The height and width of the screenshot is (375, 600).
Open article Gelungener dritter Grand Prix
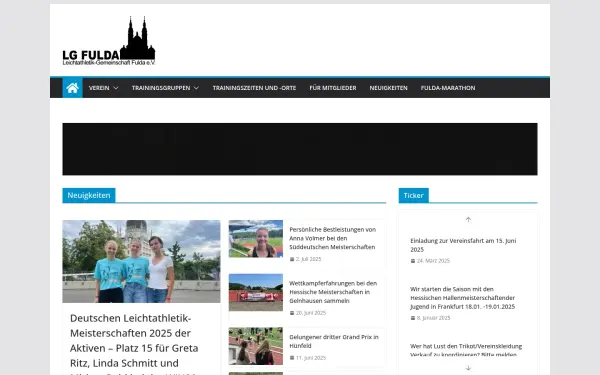pyautogui.click(x=334, y=341)
